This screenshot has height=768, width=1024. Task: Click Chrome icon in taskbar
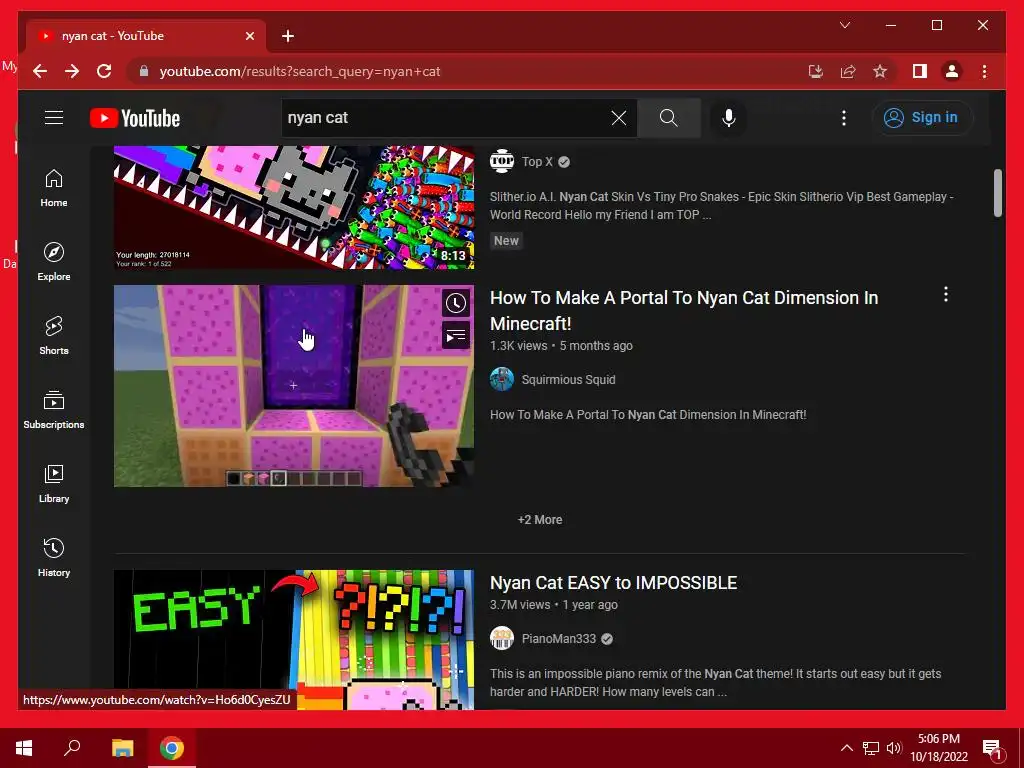pos(172,748)
